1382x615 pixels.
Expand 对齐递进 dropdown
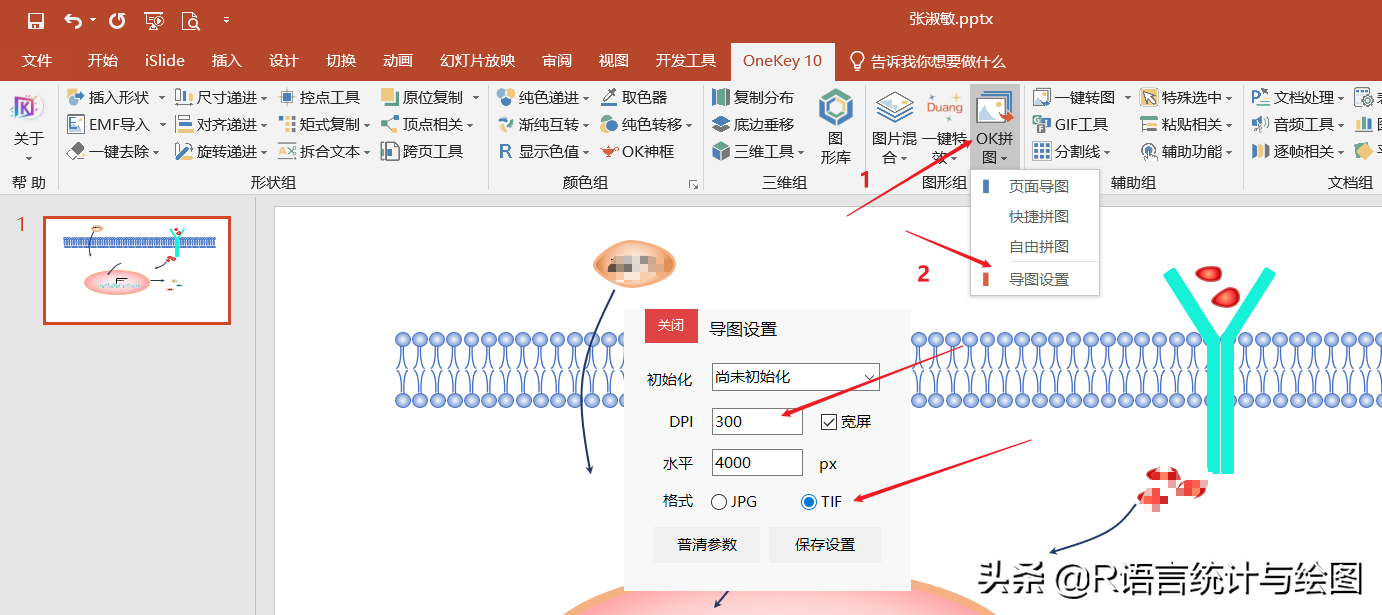click(263, 125)
